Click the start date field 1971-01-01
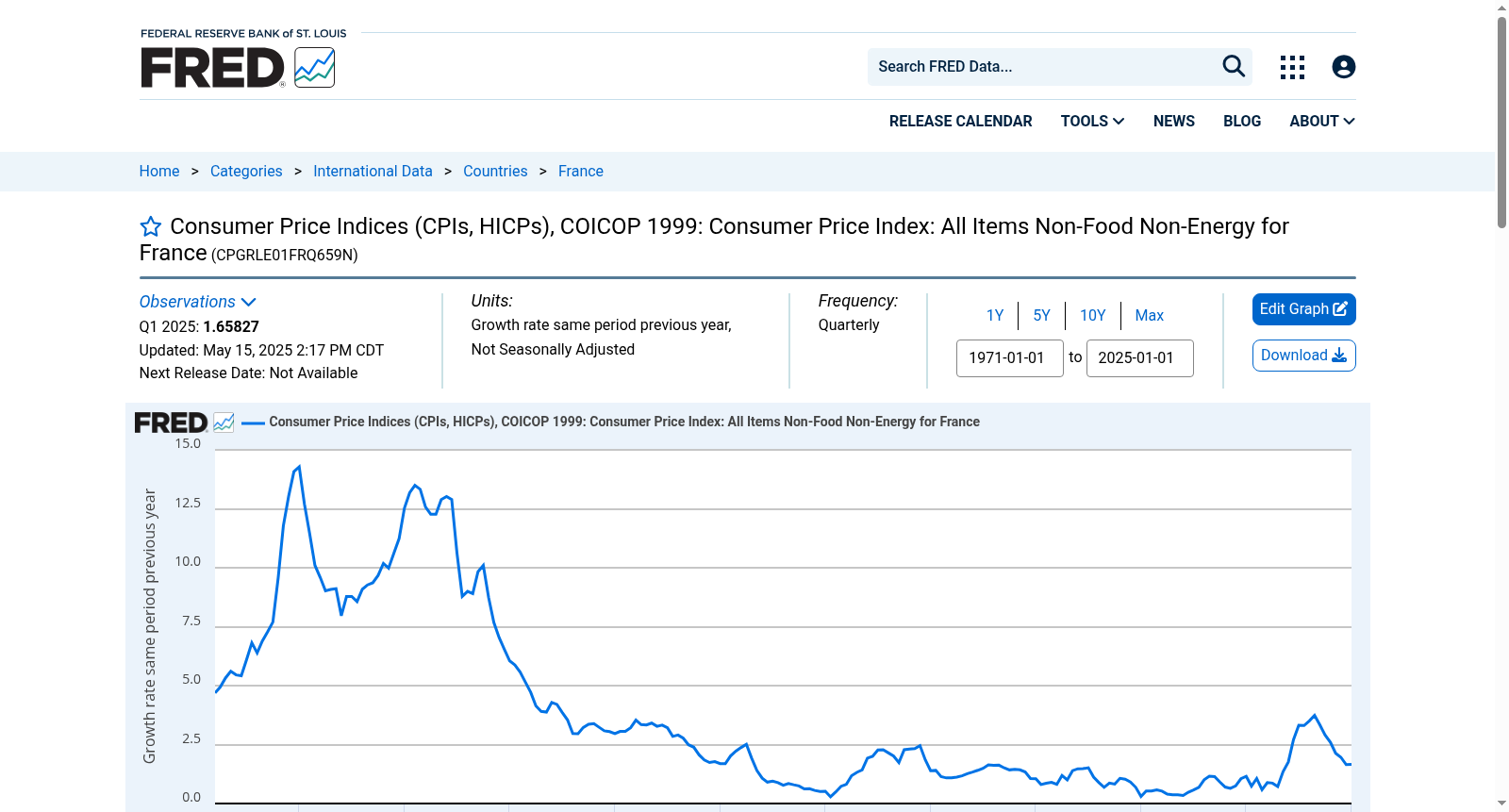This screenshot has width=1509, height=812. coord(1010,358)
